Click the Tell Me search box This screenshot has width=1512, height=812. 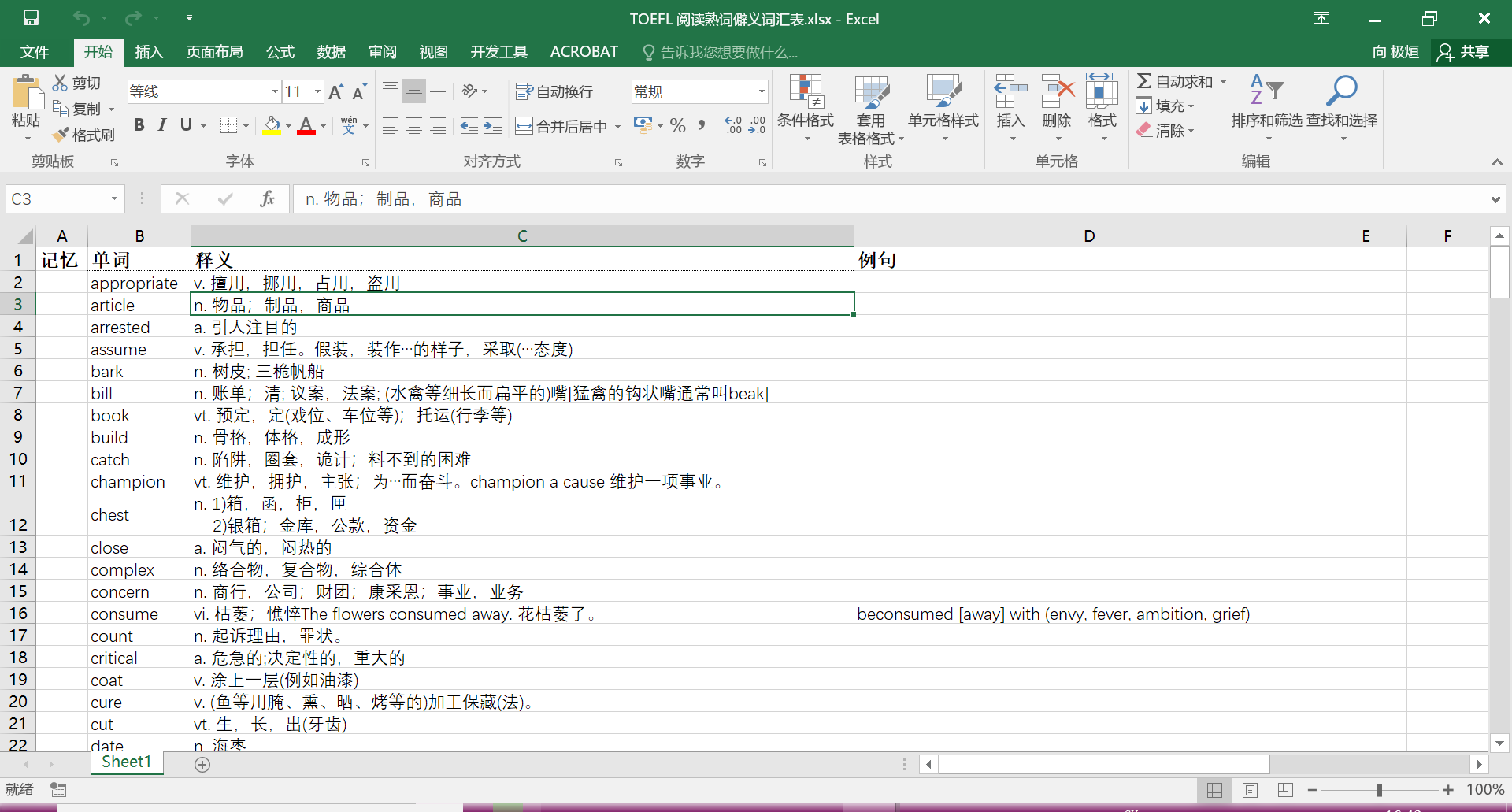(x=721, y=53)
